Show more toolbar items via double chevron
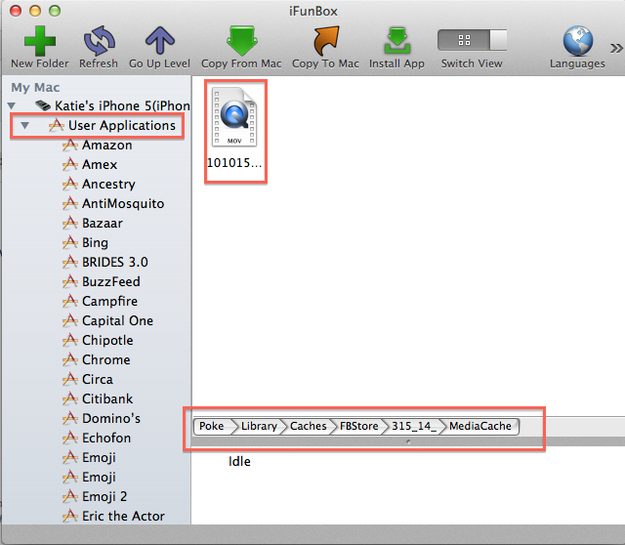 tap(616, 48)
